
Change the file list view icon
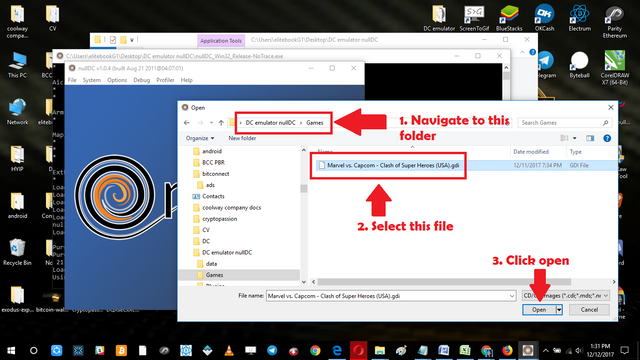pyautogui.click(x=564, y=138)
